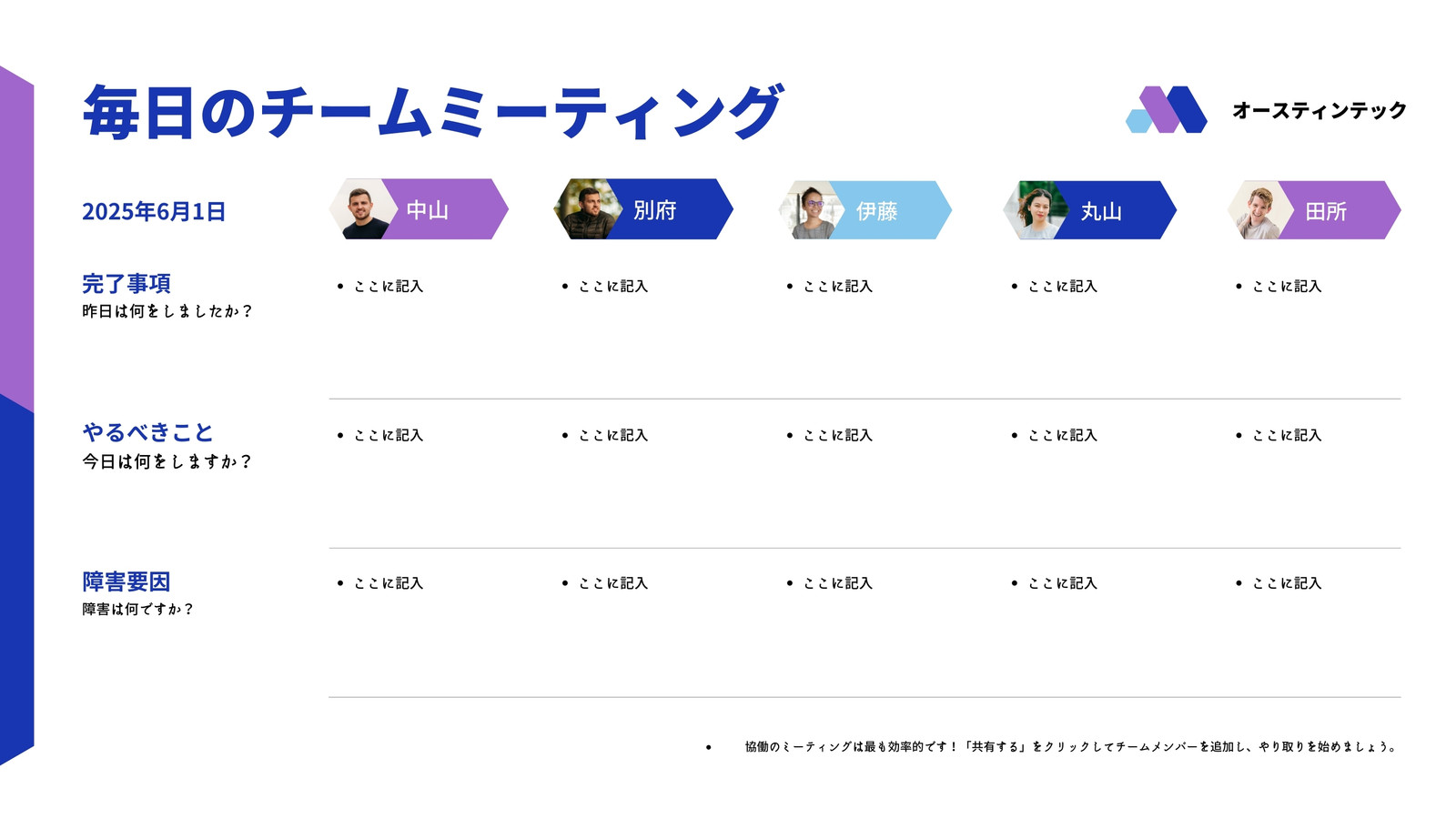Click 伊藤's ここに記入 field under やるべきこと
1456x819 pixels.
click(830, 435)
